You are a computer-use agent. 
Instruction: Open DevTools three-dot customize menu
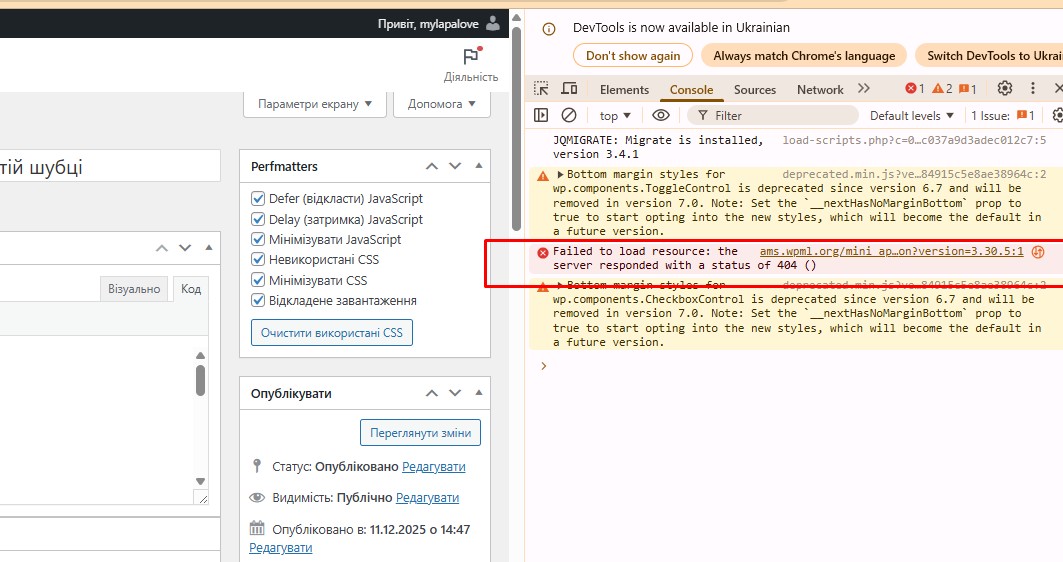point(1032,88)
